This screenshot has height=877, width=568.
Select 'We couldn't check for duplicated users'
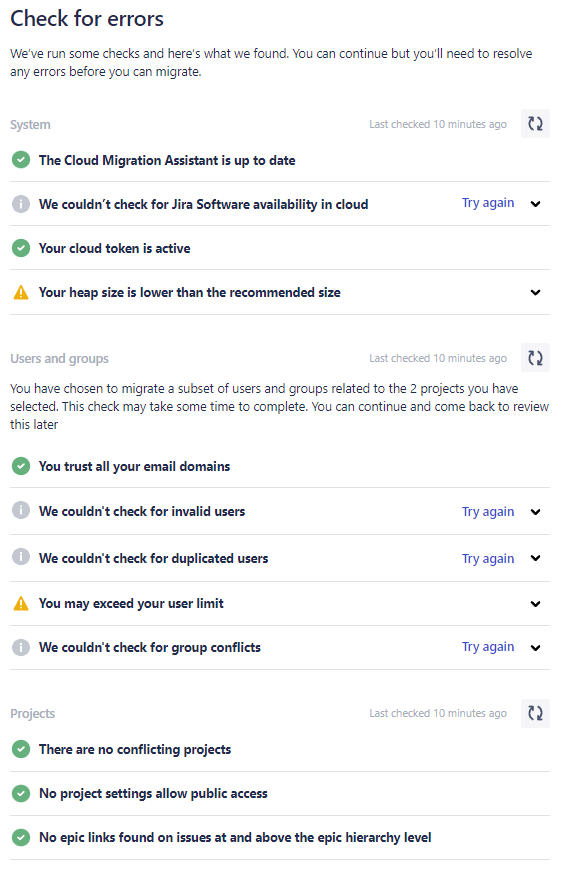154,558
